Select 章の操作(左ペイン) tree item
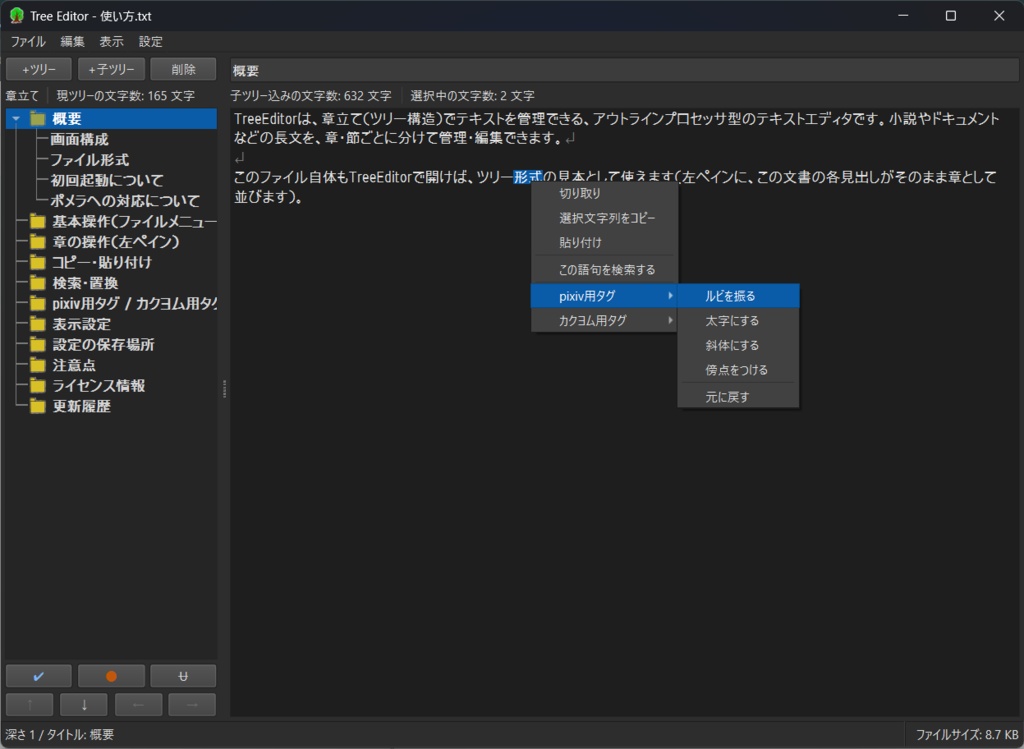 pyautogui.click(x=116, y=242)
